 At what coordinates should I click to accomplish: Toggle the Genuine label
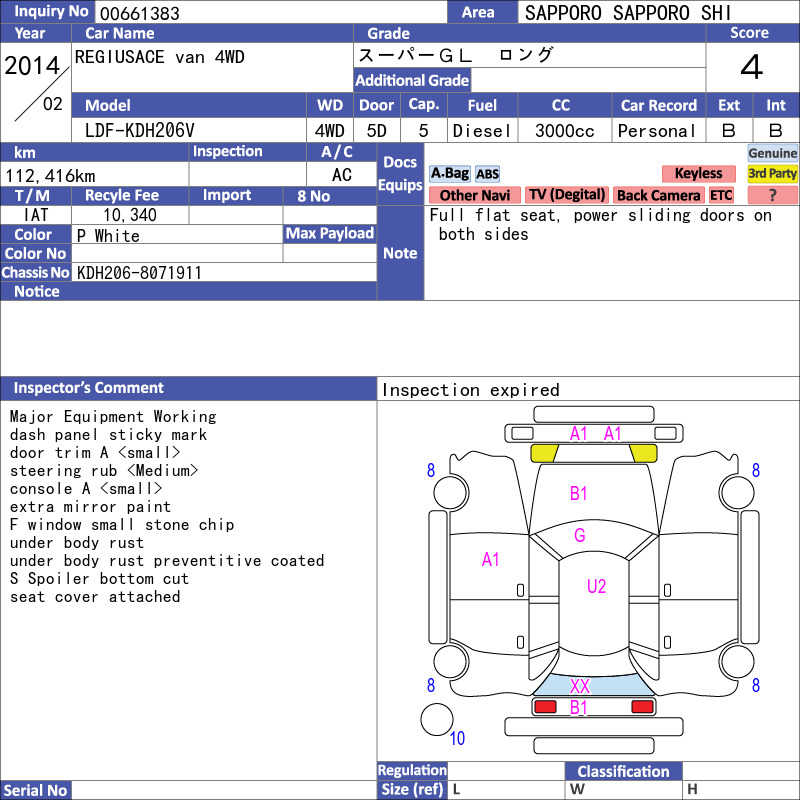pos(772,153)
